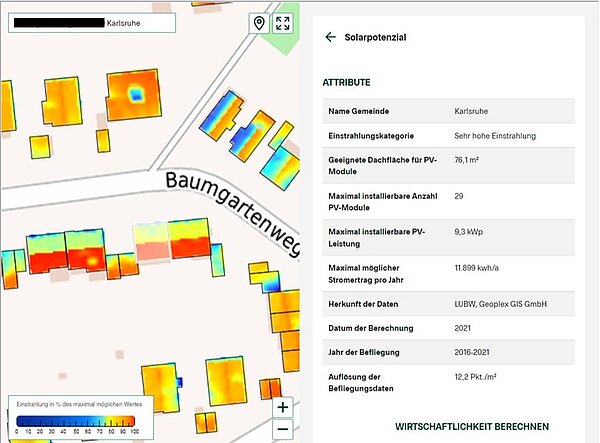Toggle fullscreen map view
This screenshot has width=600, height=443.
coord(283,23)
